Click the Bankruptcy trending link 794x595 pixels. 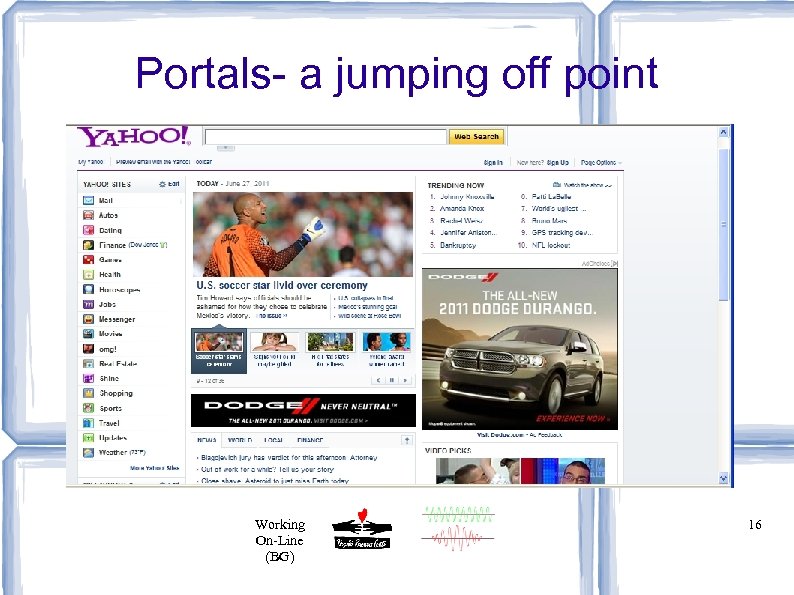pyautogui.click(x=458, y=245)
